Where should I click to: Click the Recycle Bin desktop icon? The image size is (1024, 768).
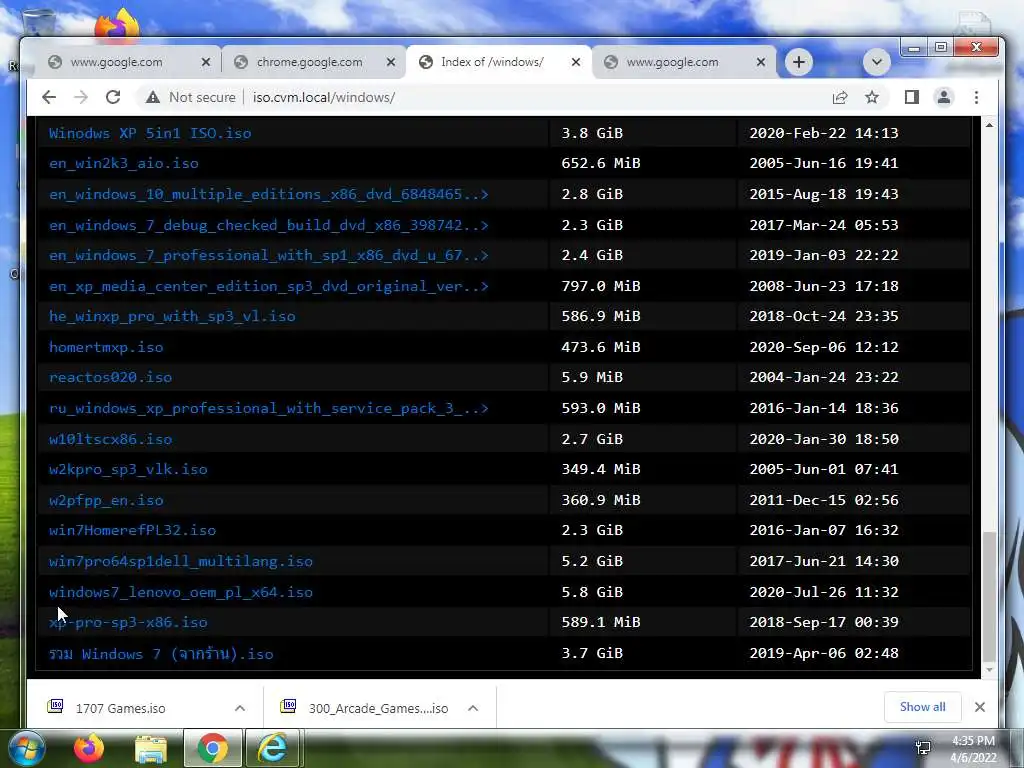pyautogui.click(x=37, y=24)
